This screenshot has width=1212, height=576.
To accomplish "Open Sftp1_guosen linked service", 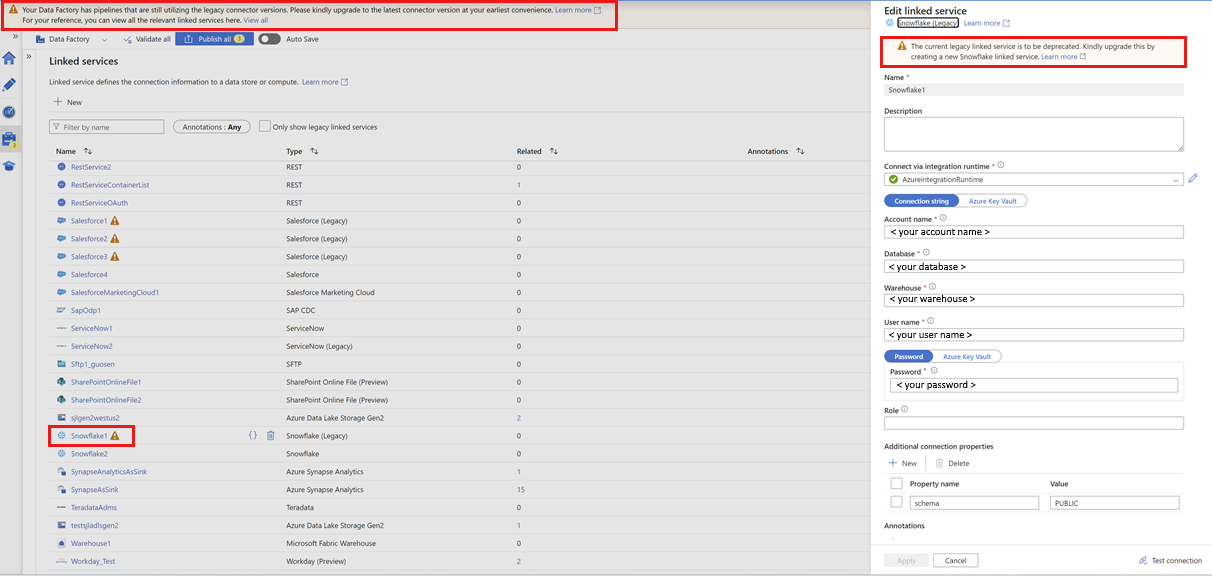I will [x=95, y=364].
